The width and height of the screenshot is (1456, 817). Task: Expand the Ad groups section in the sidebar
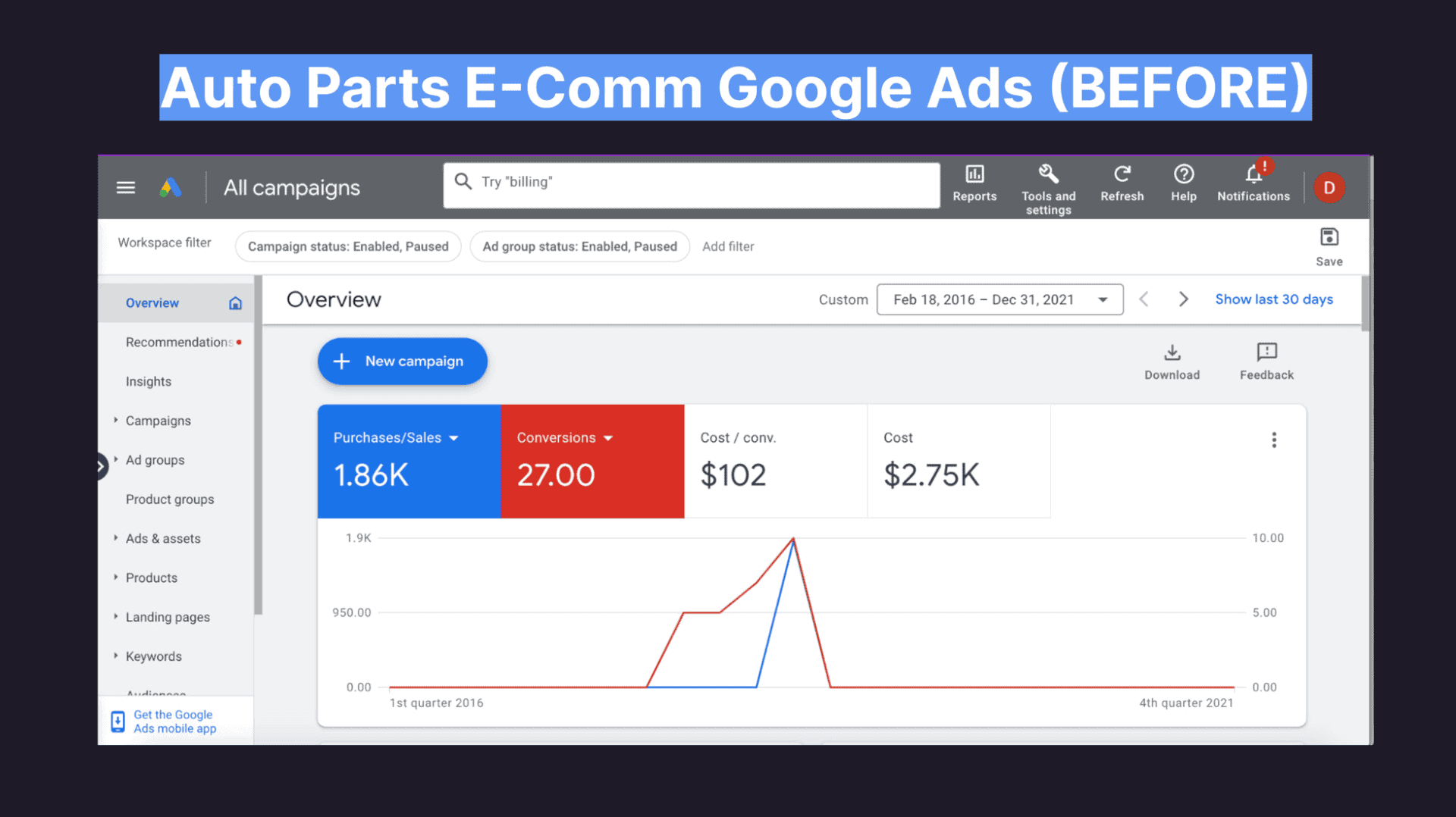point(155,460)
